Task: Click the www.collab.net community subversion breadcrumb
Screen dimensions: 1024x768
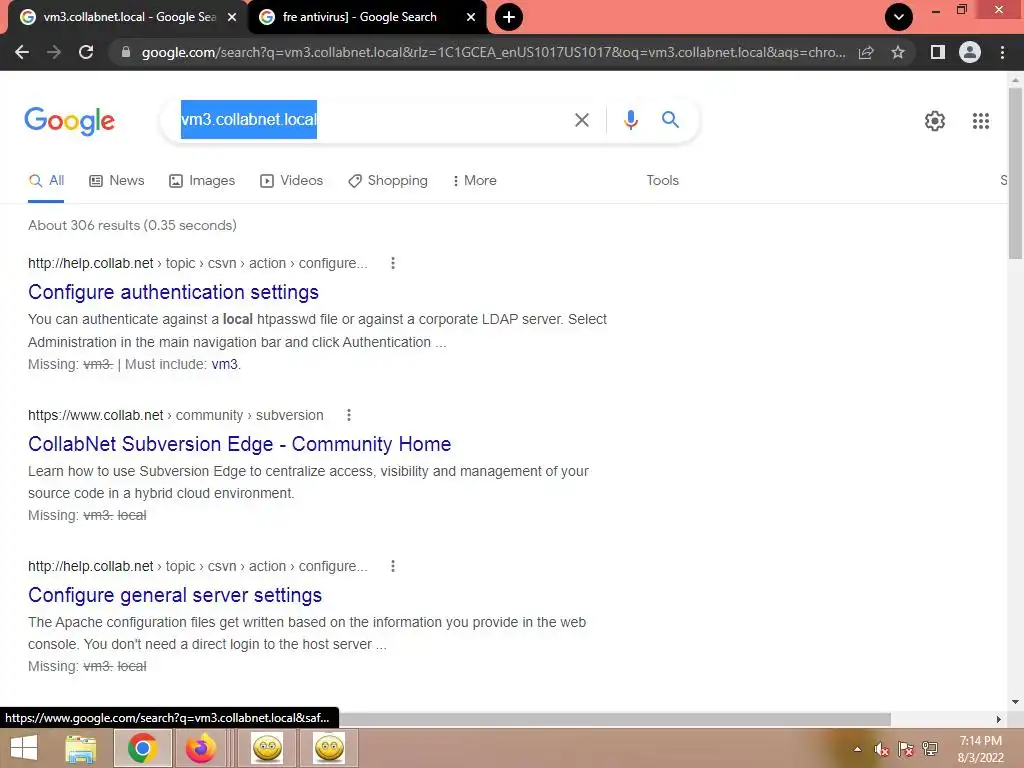Action: [x=176, y=415]
